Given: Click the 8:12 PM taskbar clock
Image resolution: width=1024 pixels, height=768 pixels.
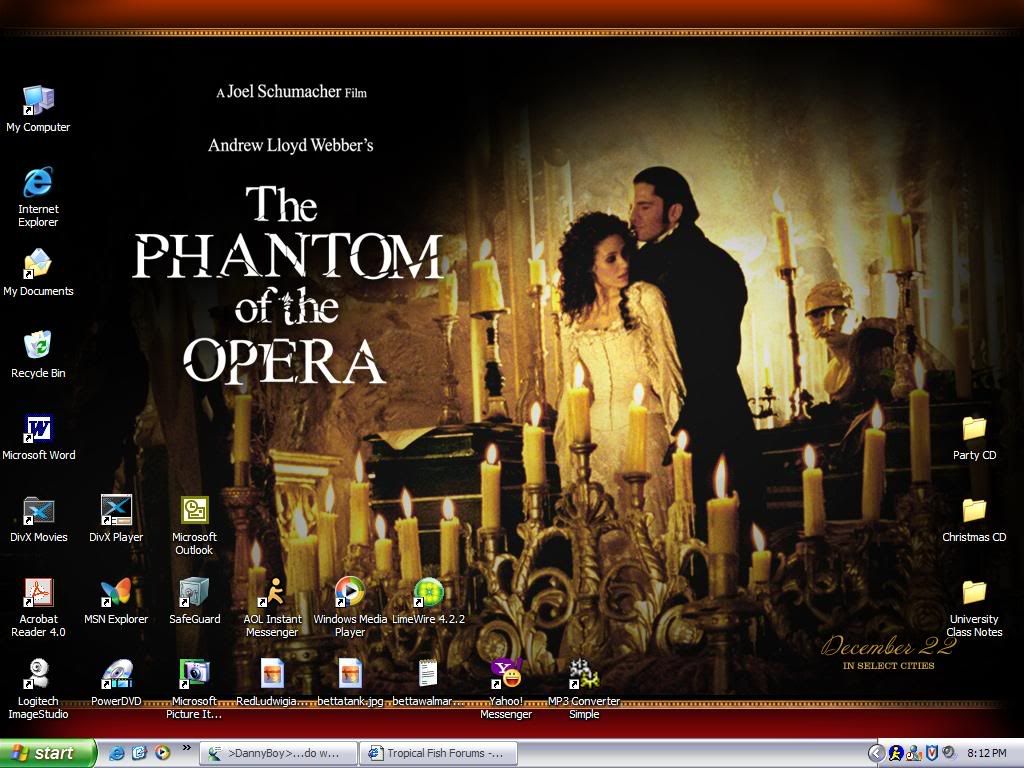Looking at the screenshot, I should coord(987,753).
